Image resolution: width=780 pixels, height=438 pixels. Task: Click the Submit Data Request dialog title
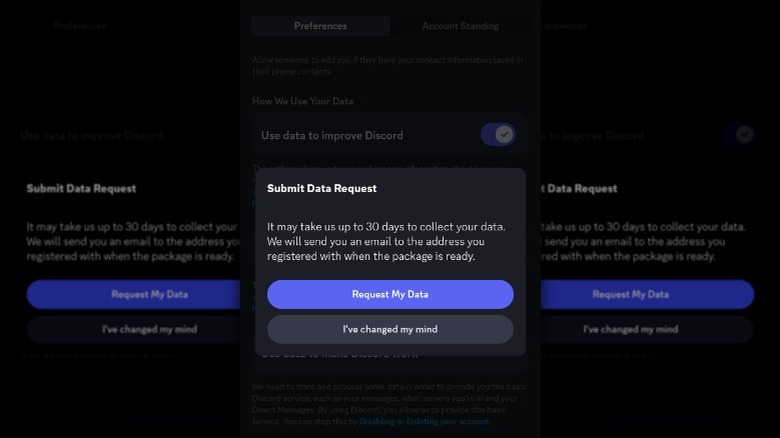[322, 188]
